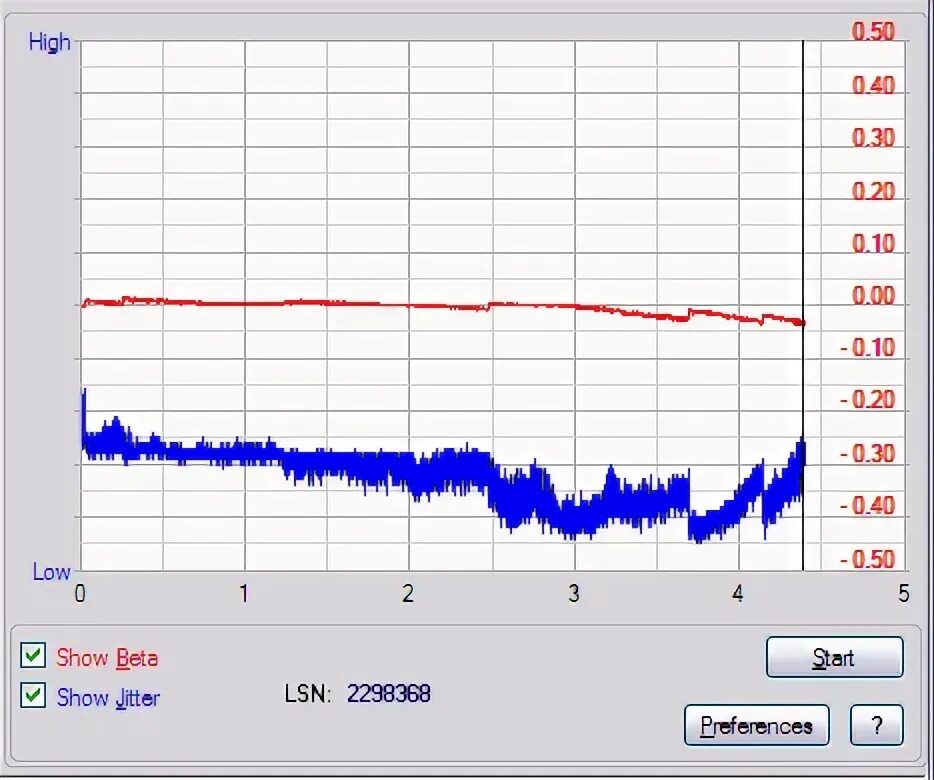Click the -0.30 scale value
934x780 pixels.
867,453
